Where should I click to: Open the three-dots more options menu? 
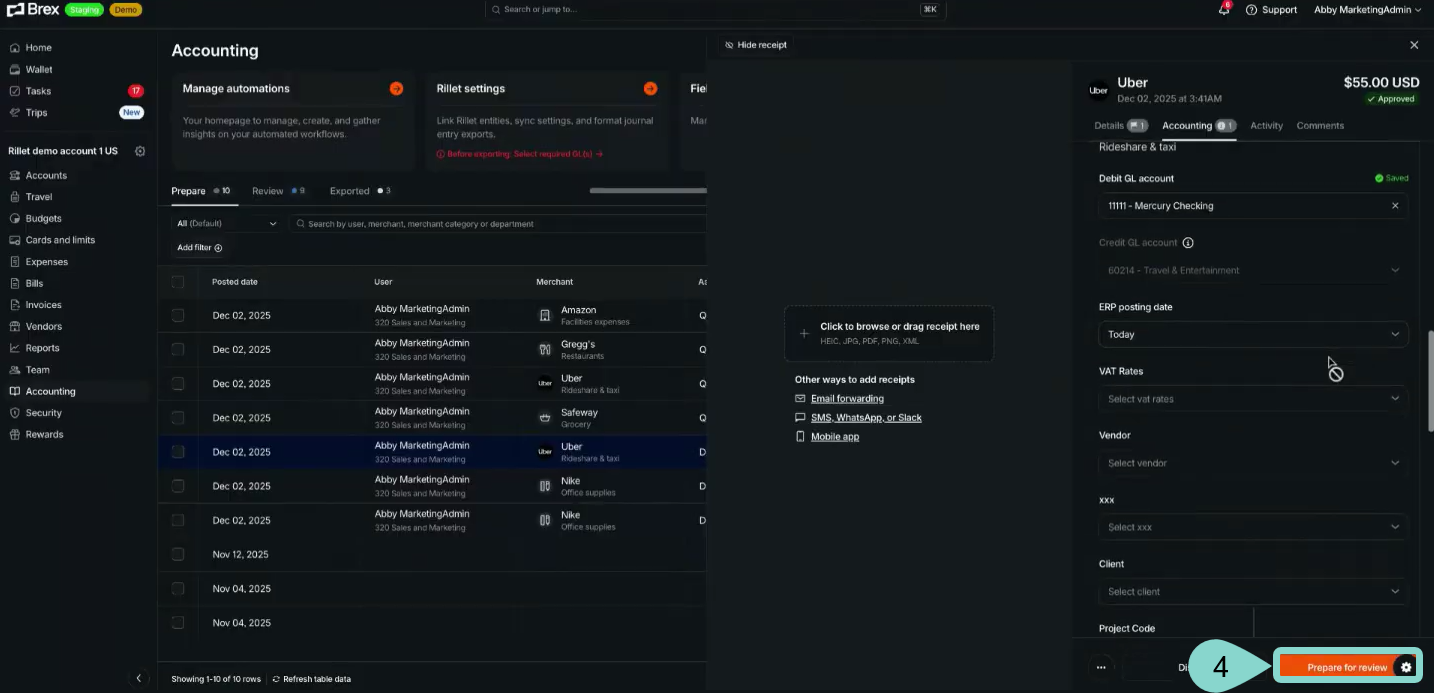(x=1101, y=667)
